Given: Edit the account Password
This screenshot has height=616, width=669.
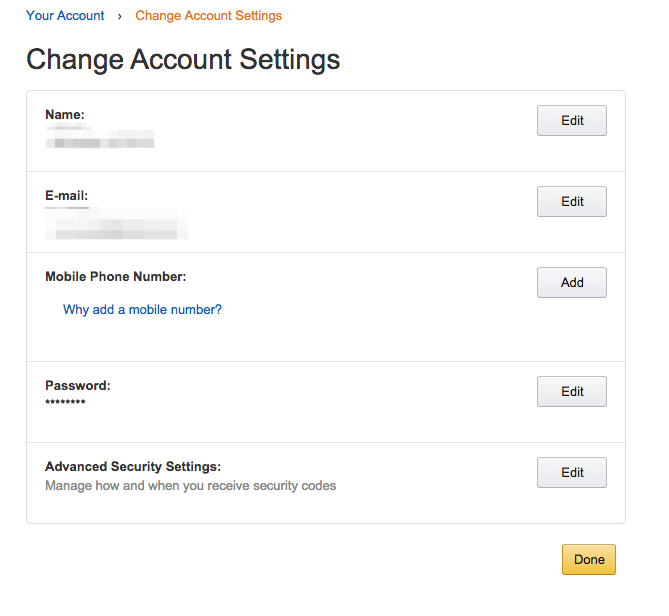Looking at the screenshot, I should pos(572,392).
